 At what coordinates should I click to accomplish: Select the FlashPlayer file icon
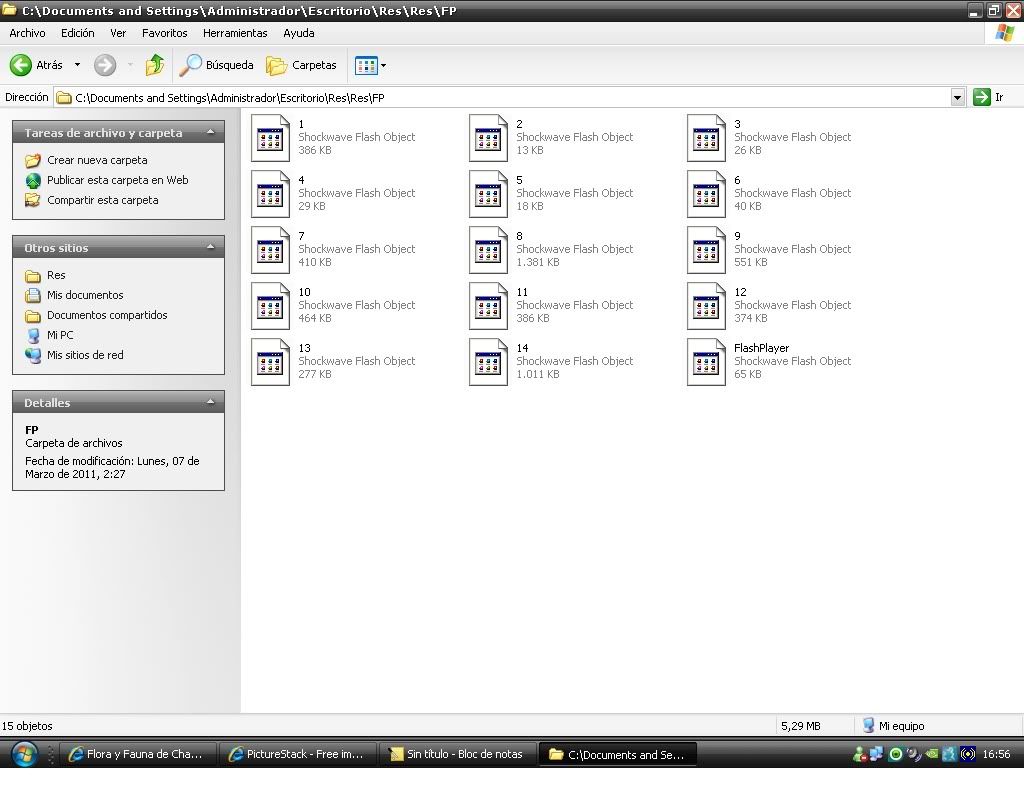point(707,363)
